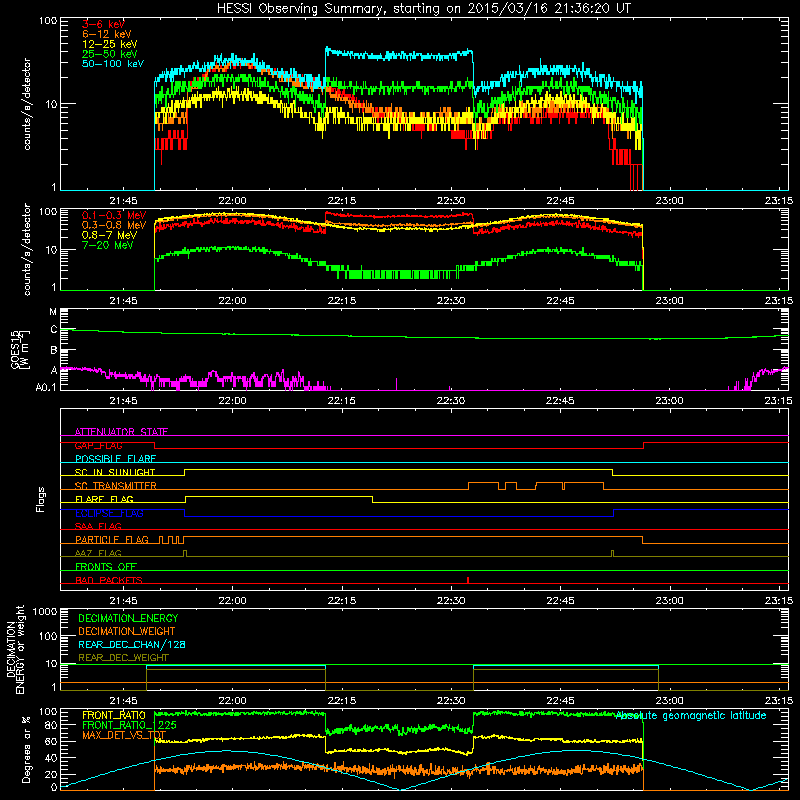Click the Absolute geomagnetic latitude label
The height and width of the screenshot is (800, 800).
point(691,715)
